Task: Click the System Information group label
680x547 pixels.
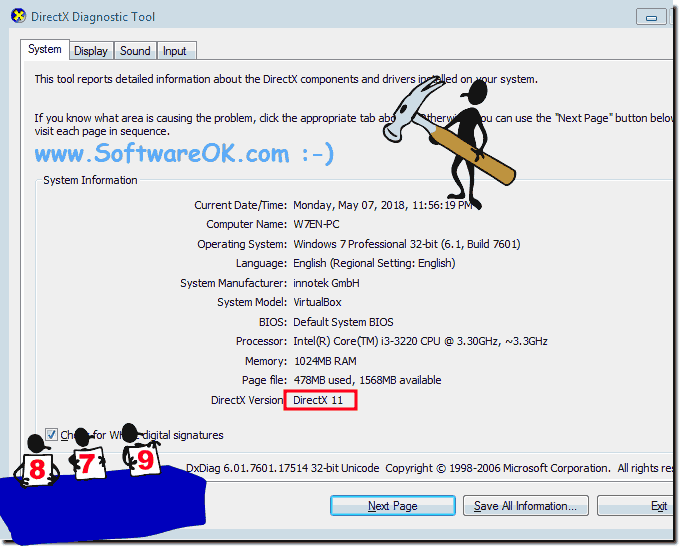Action: click(90, 180)
